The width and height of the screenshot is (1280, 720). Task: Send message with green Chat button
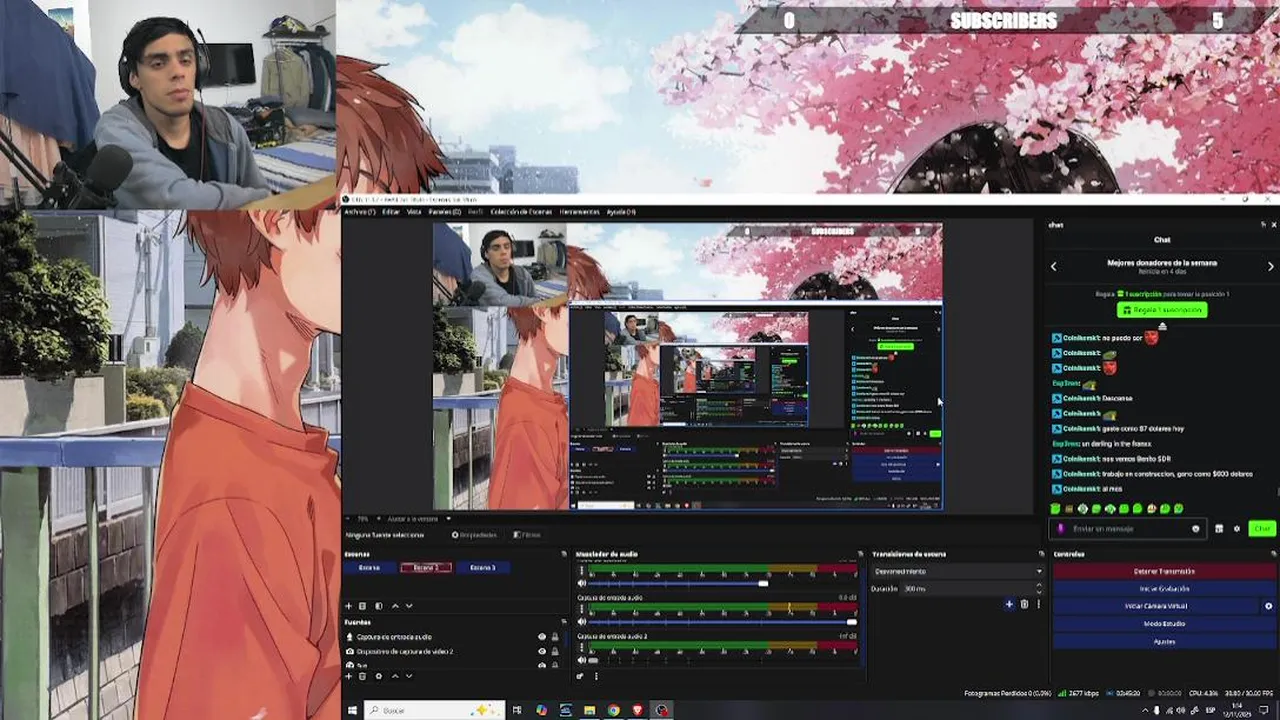coord(1262,529)
